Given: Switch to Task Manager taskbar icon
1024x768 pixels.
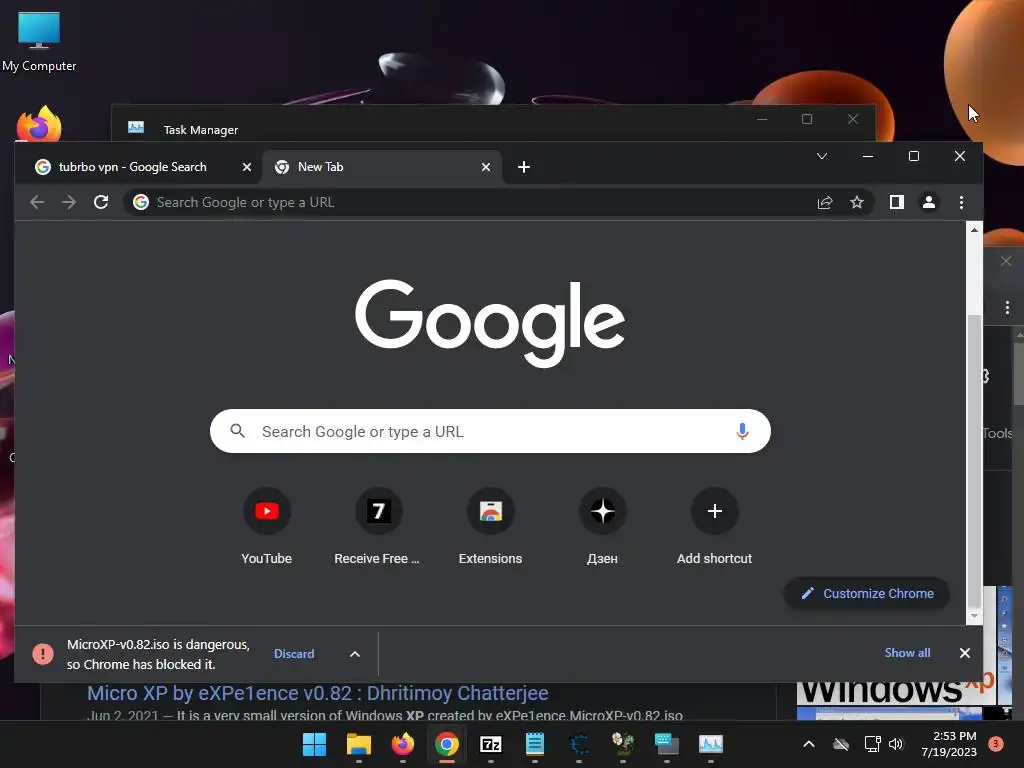Looking at the screenshot, I should [711, 744].
